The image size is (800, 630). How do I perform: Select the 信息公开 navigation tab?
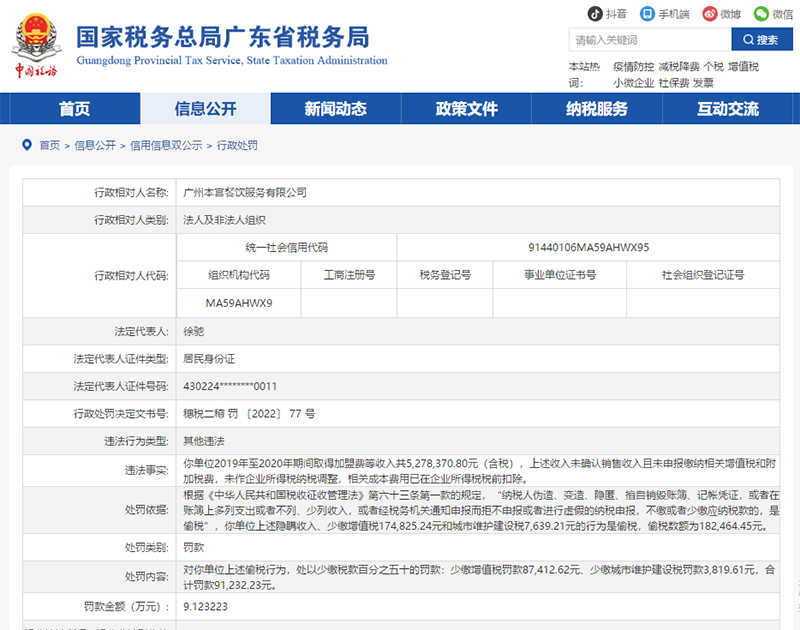pos(205,109)
